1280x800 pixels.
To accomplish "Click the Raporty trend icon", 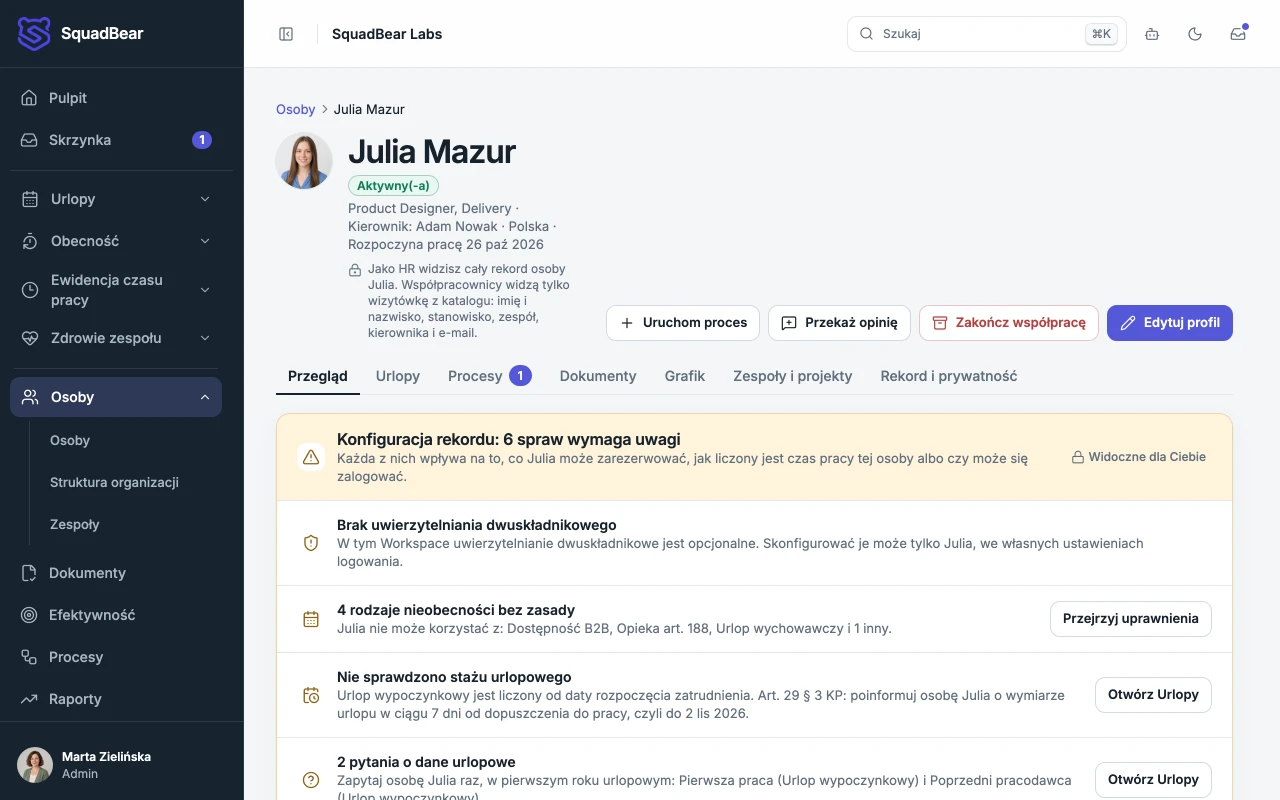I will pos(30,699).
